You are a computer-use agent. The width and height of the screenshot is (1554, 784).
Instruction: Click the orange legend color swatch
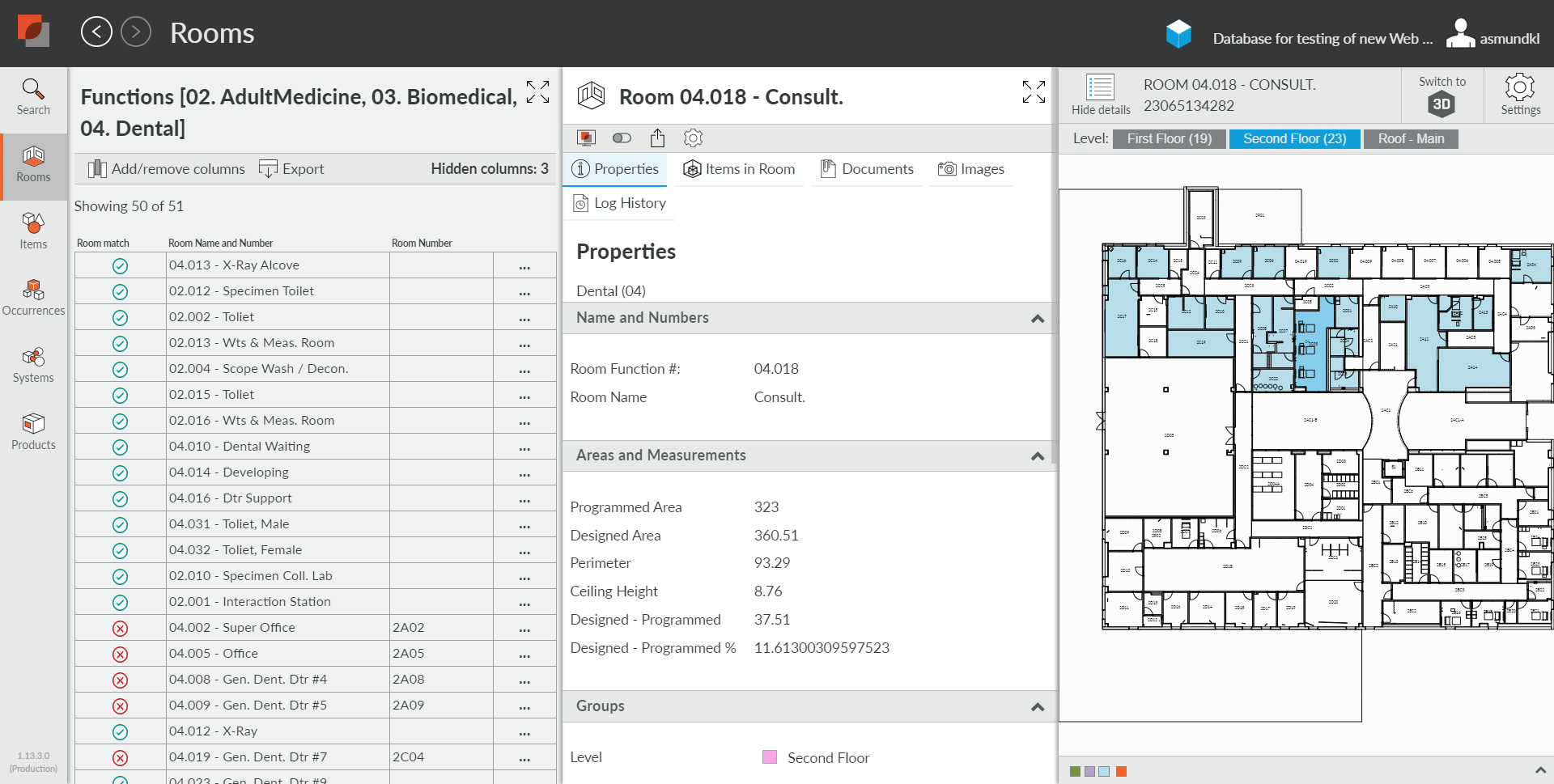[1121, 771]
